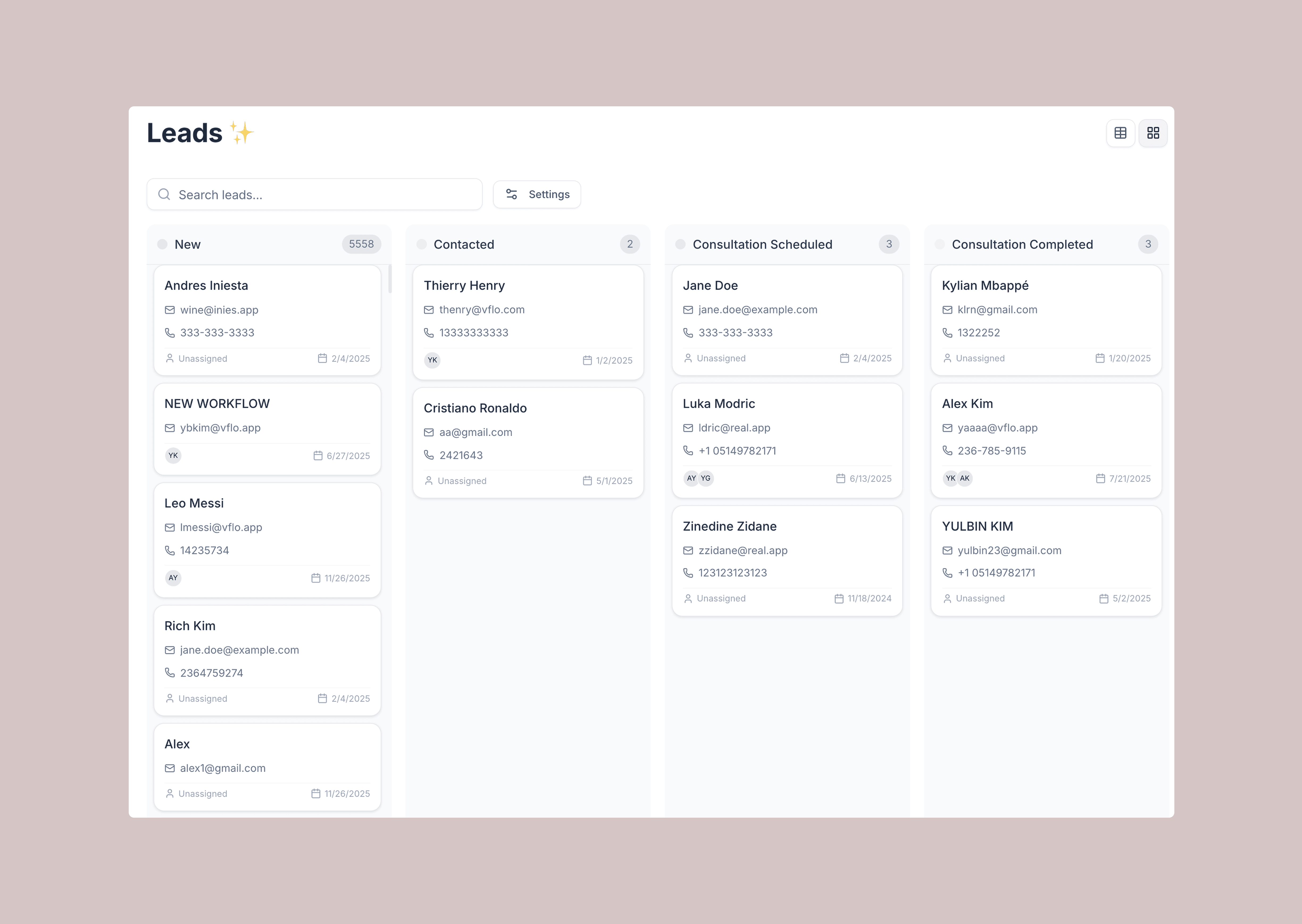Click the 5558 count badge
The image size is (1302, 924).
click(x=361, y=244)
